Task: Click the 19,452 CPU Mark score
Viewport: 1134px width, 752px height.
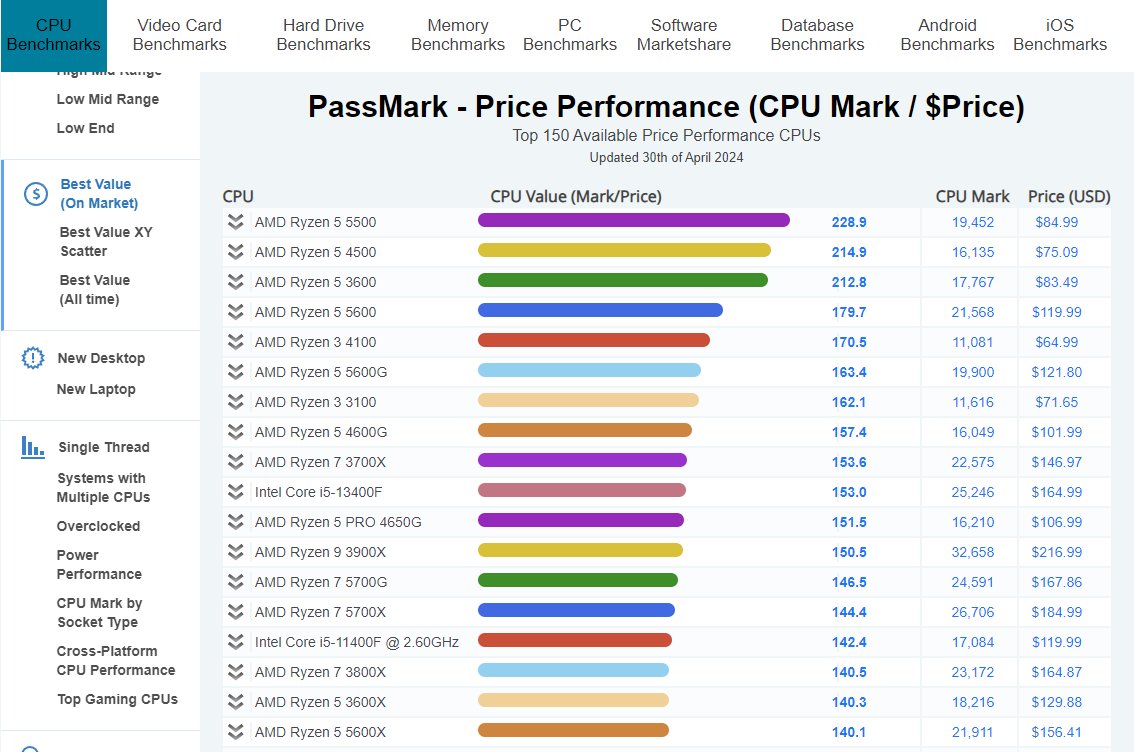Action: click(973, 222)
